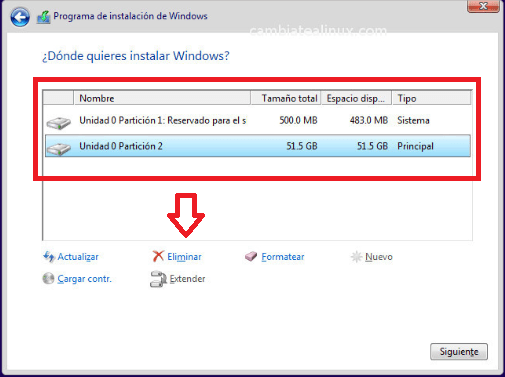Image resolution: width=505 pixels, height=377 pixels.
Task: Extend the partition with Extender link
Action: click(187, 279)
